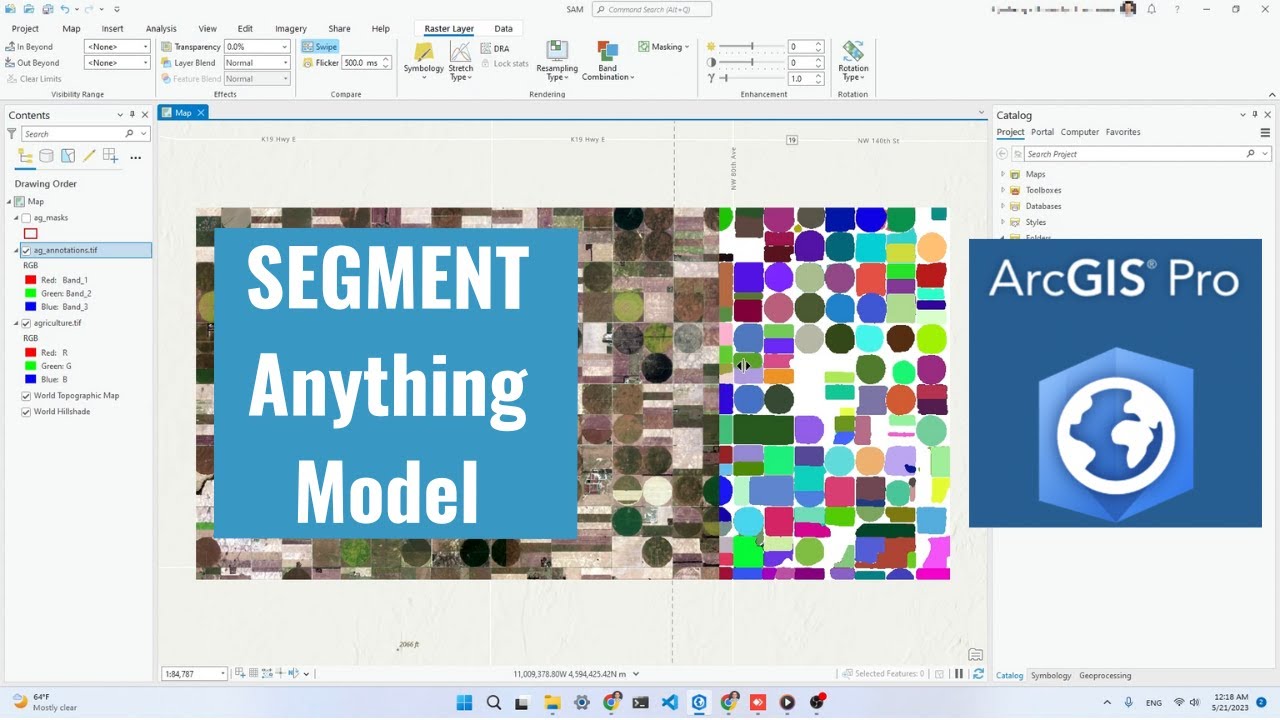Click the Undo arrow in quick access toolbar
1280x720 pixels.
click(64, 9)
